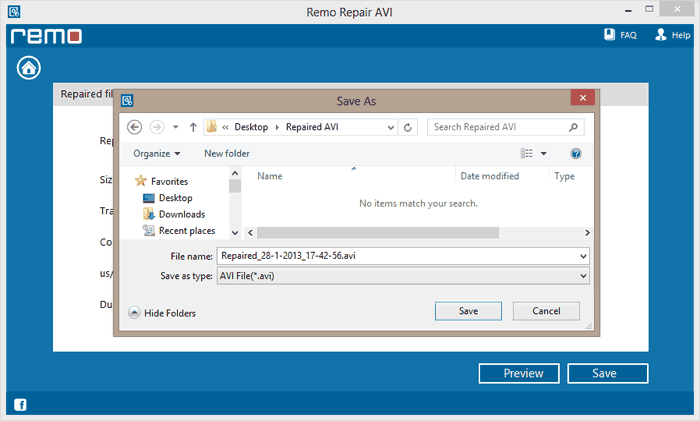Close the Save As dialog
The width and height of the screenshot is (700, 421).
(583, 98)
